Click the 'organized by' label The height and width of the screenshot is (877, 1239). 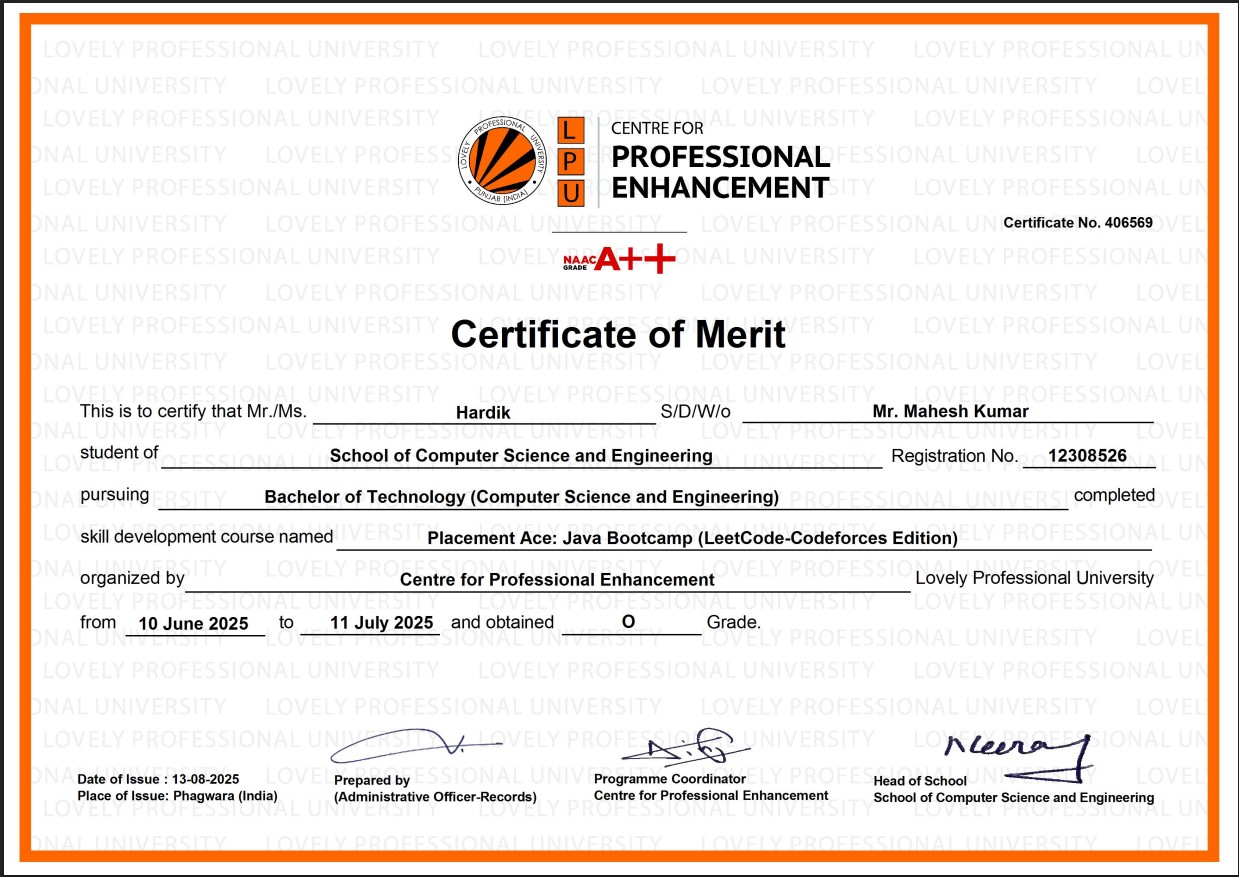(132, 578)
